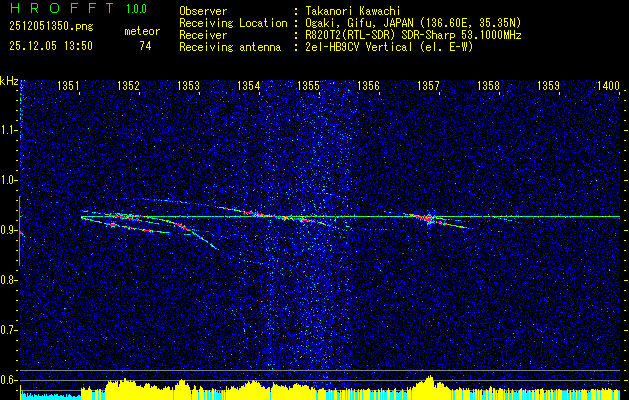Click the 1.1 kHz frequency label
Viewport: 629px width, 400px height.
(9, 130)
